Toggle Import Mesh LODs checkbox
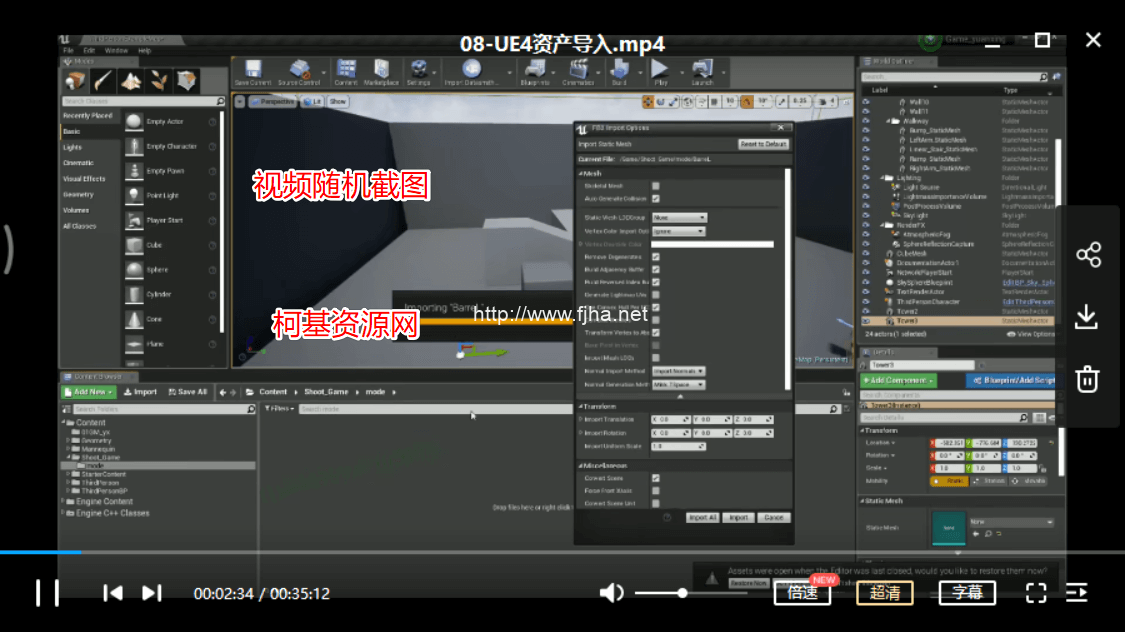Viewport: 1125px width, 632px height. click(x=656, y=358)
